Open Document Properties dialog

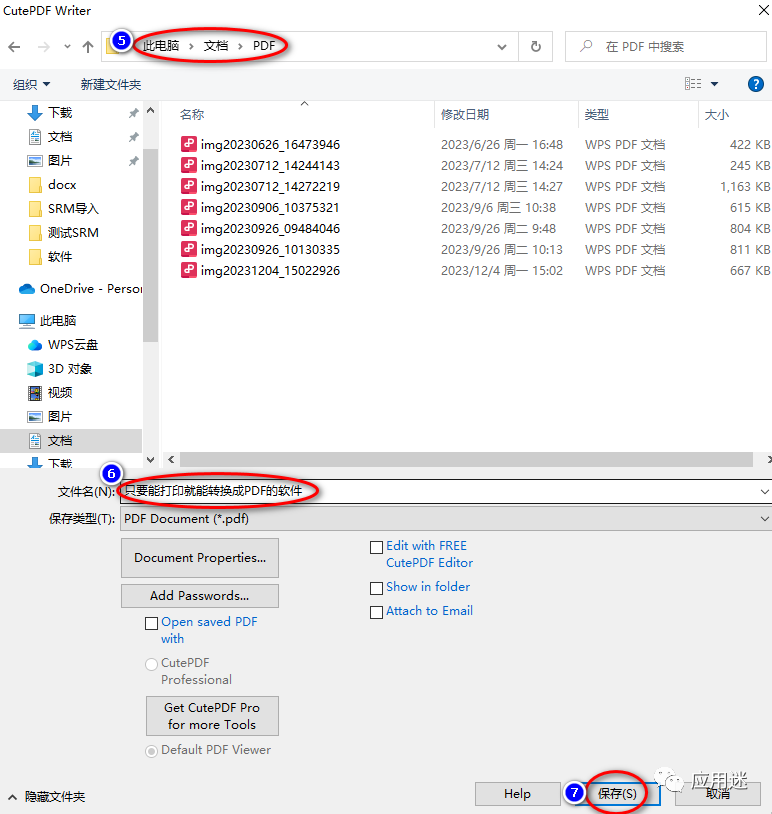[200, 558]
